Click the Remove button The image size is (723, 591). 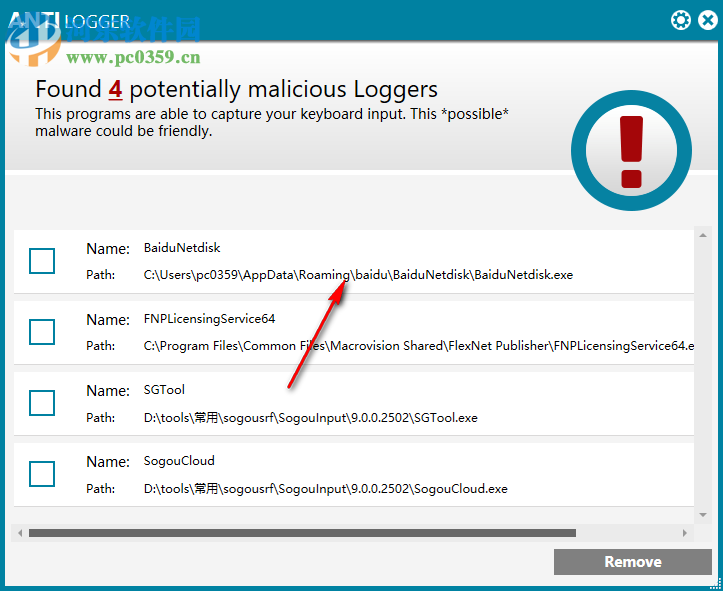(633, 561)
